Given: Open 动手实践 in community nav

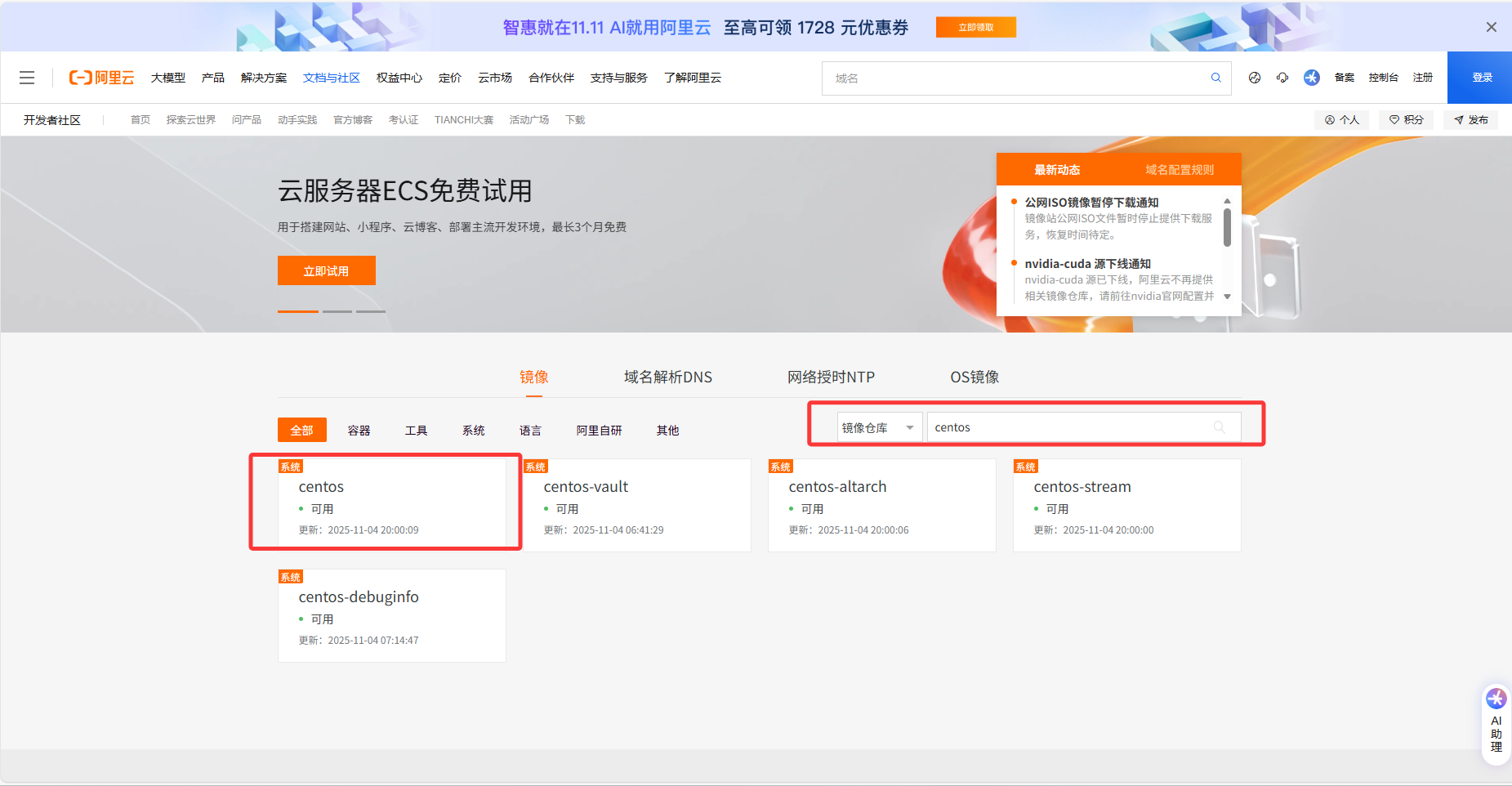Looking at the screenshot, I should pos(297,120).
